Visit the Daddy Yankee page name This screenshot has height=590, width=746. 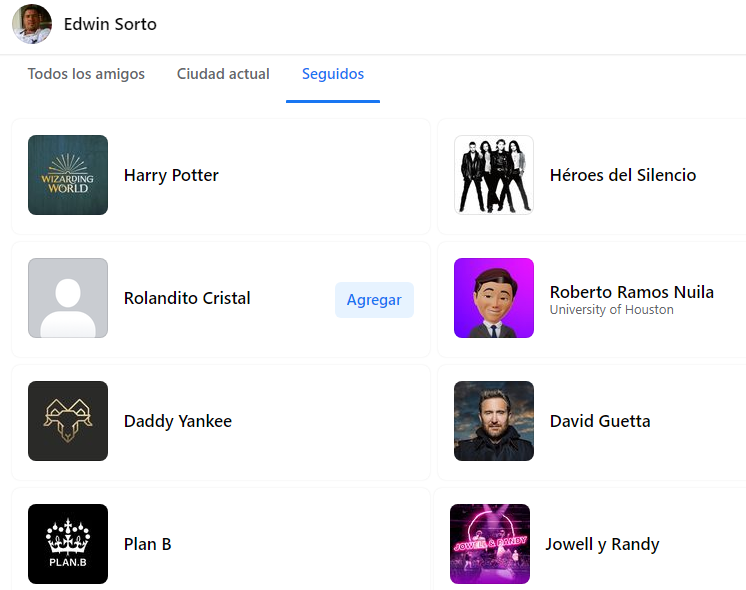[x=178, y=421]
